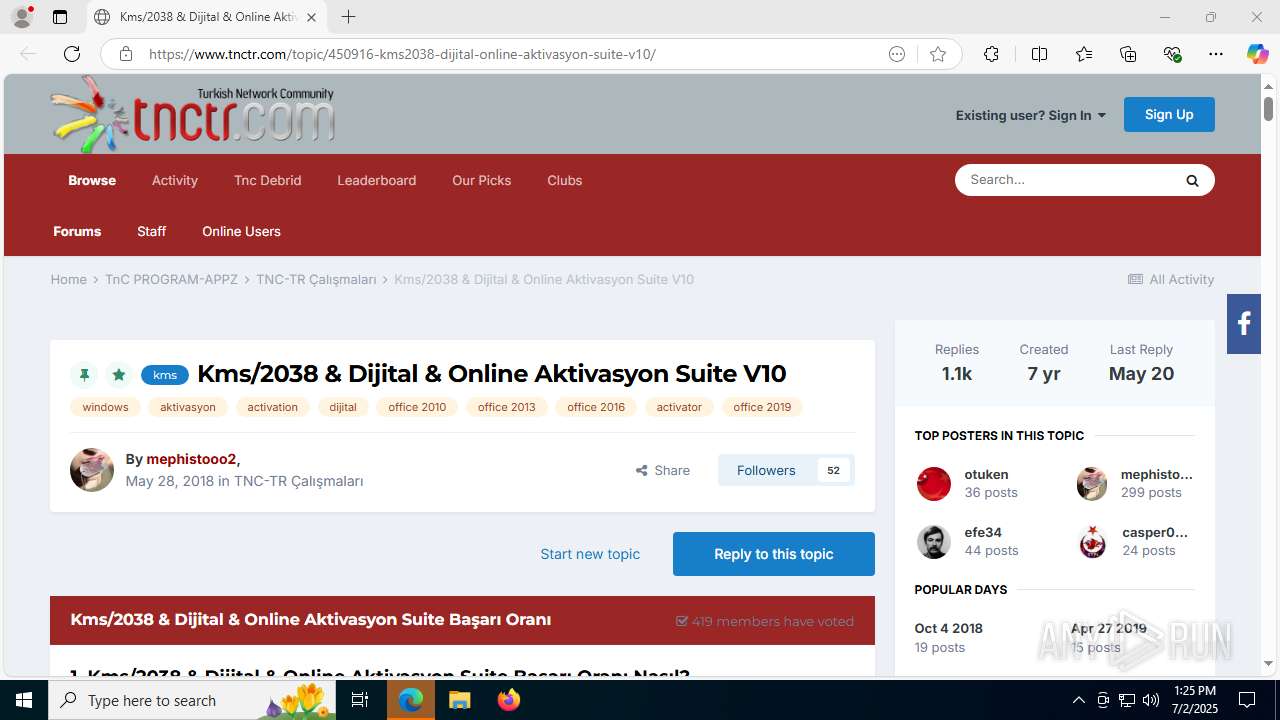Screen dimensions: 1280x720
Task: Click the tnctr.com site logo
Action: [x=193, y=114]
